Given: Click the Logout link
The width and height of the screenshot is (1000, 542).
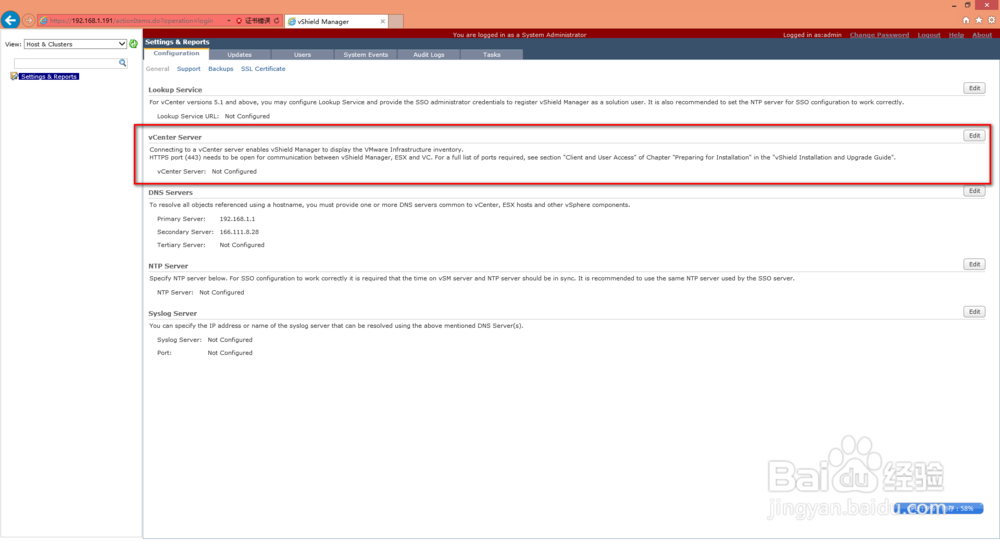Looking at the screenshot, I should point(929,35).
